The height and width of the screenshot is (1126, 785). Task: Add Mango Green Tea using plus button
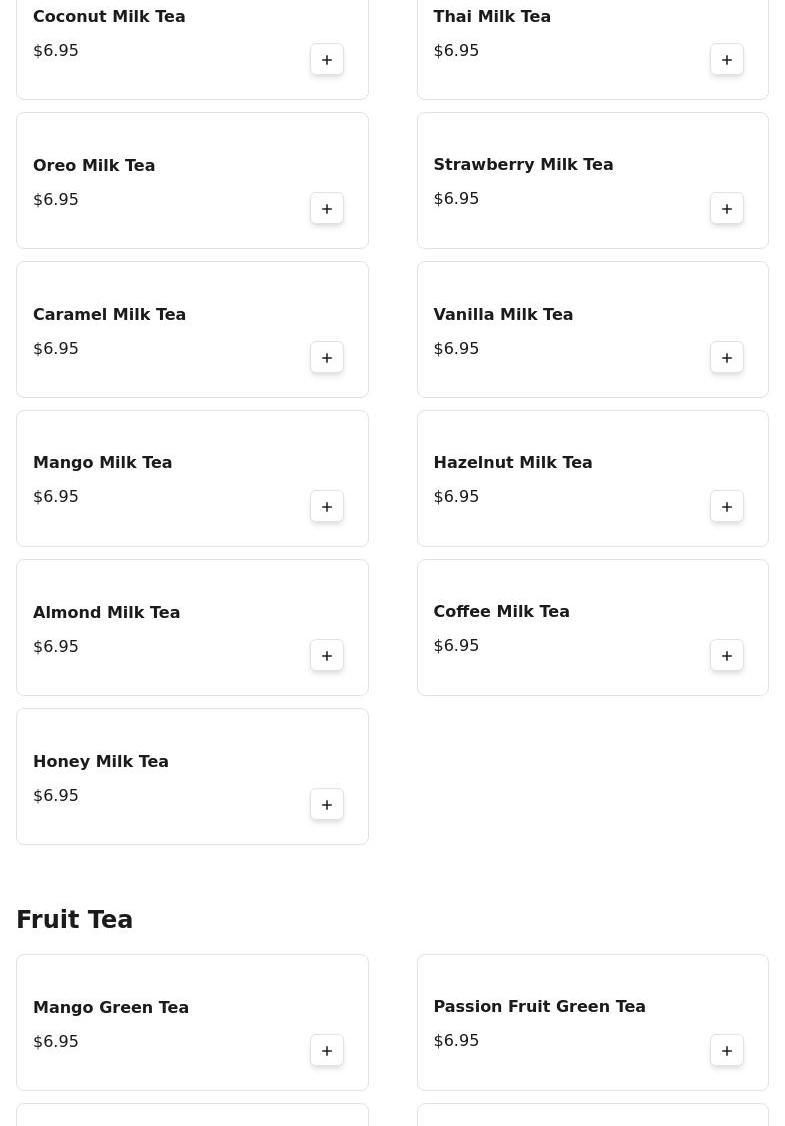tap(327, 1051)
